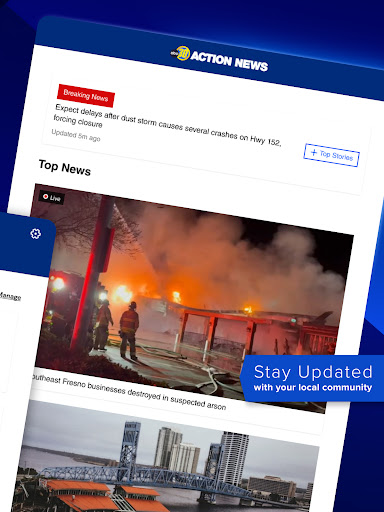Click the ACTION NEWS wordmark in the header
The height and width of the screenshot is (512, 384).
229,61
